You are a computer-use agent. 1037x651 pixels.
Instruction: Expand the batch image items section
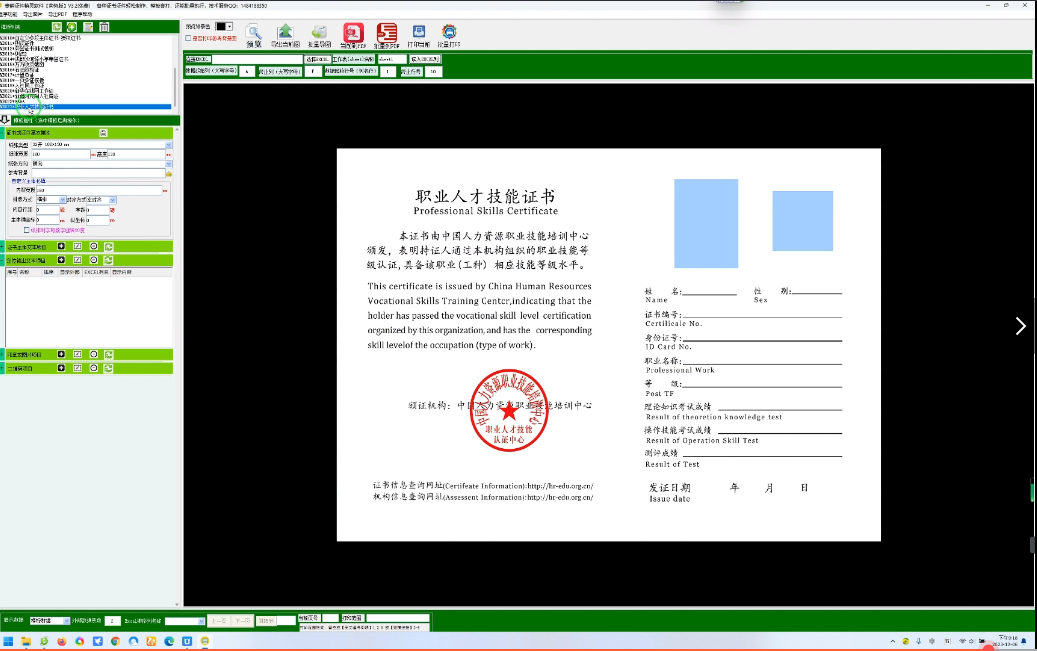tap(3, 355)
